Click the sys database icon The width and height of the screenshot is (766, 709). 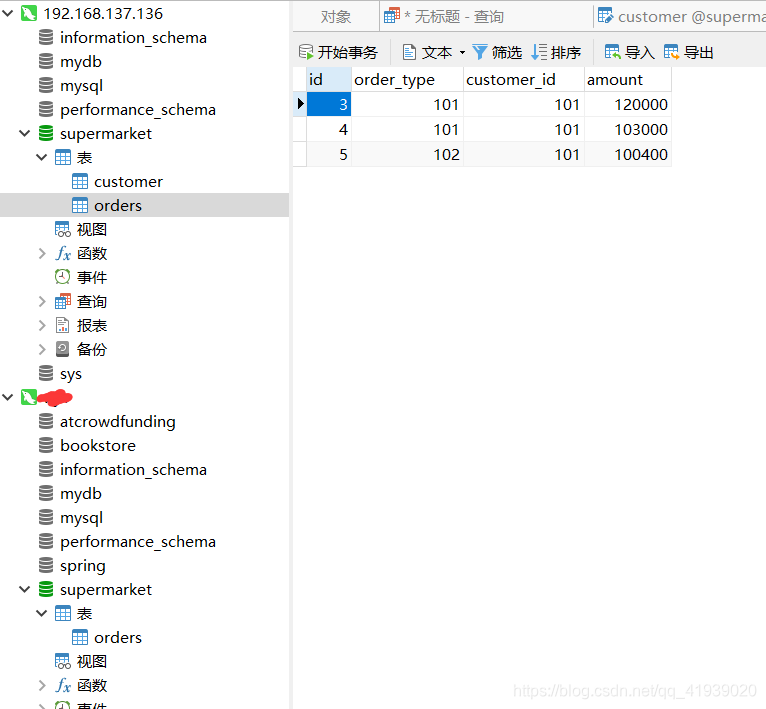coord(46,373)
